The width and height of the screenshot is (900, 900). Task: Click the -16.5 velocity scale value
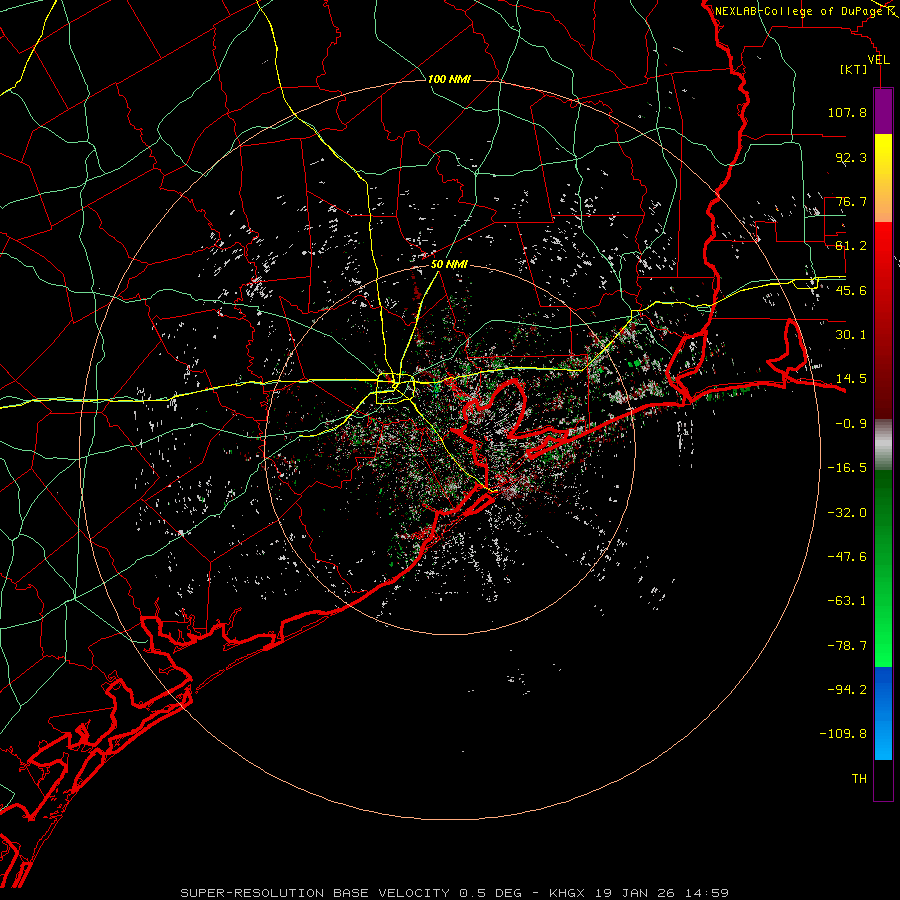coord(847,468)
